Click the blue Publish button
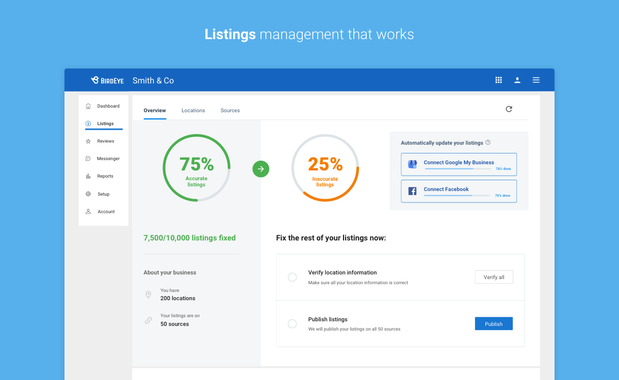Viewport: 619px width, 380px height. click(493, 324)
